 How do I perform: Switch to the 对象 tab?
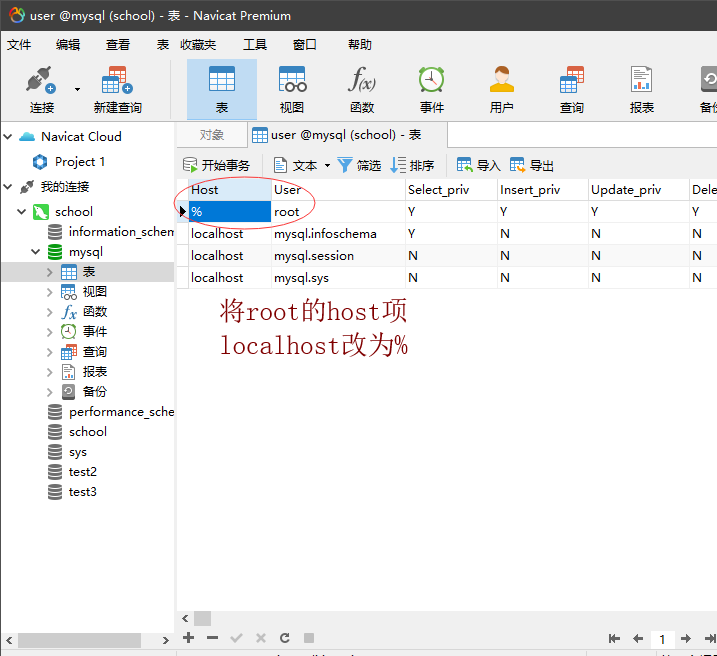pos(212,135)
